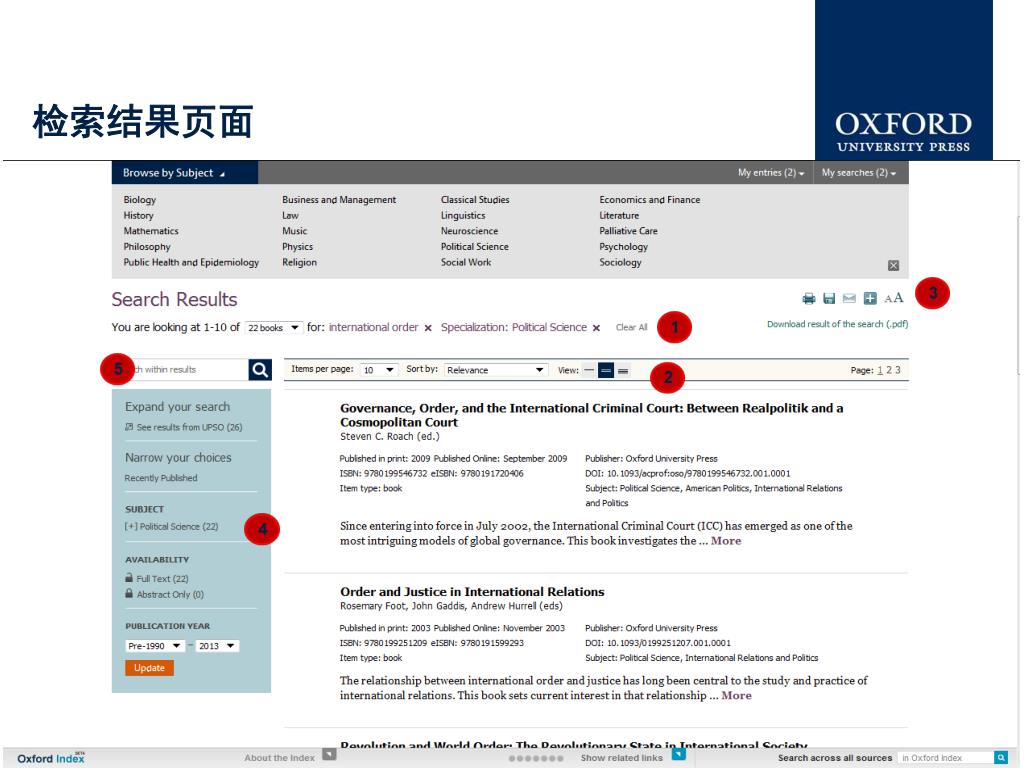The width and height of the screenshot is (1024, 768).
Task: Go to results page 2
Action: (889, 370)
